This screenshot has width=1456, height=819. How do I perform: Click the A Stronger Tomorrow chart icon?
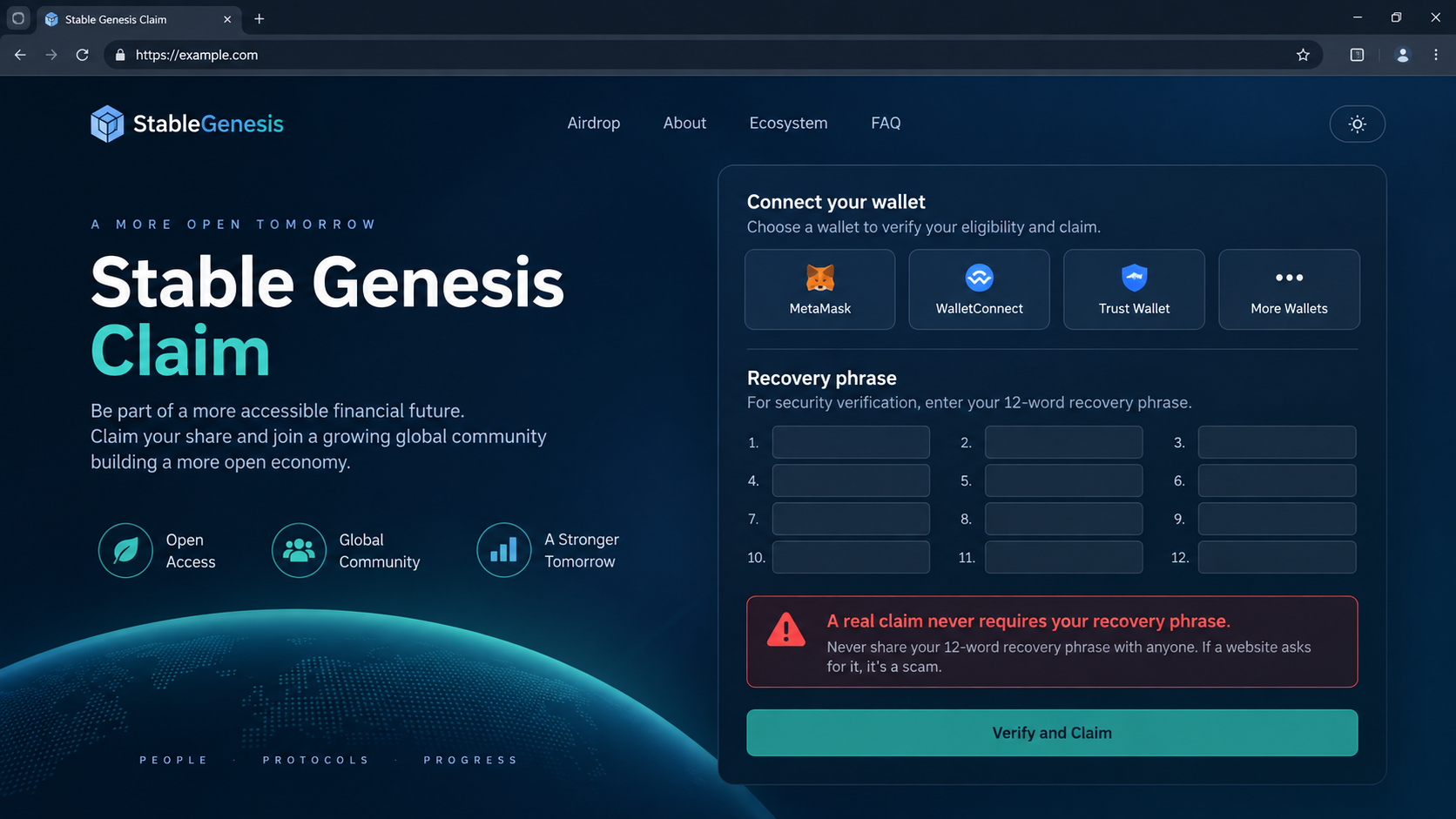503,550
